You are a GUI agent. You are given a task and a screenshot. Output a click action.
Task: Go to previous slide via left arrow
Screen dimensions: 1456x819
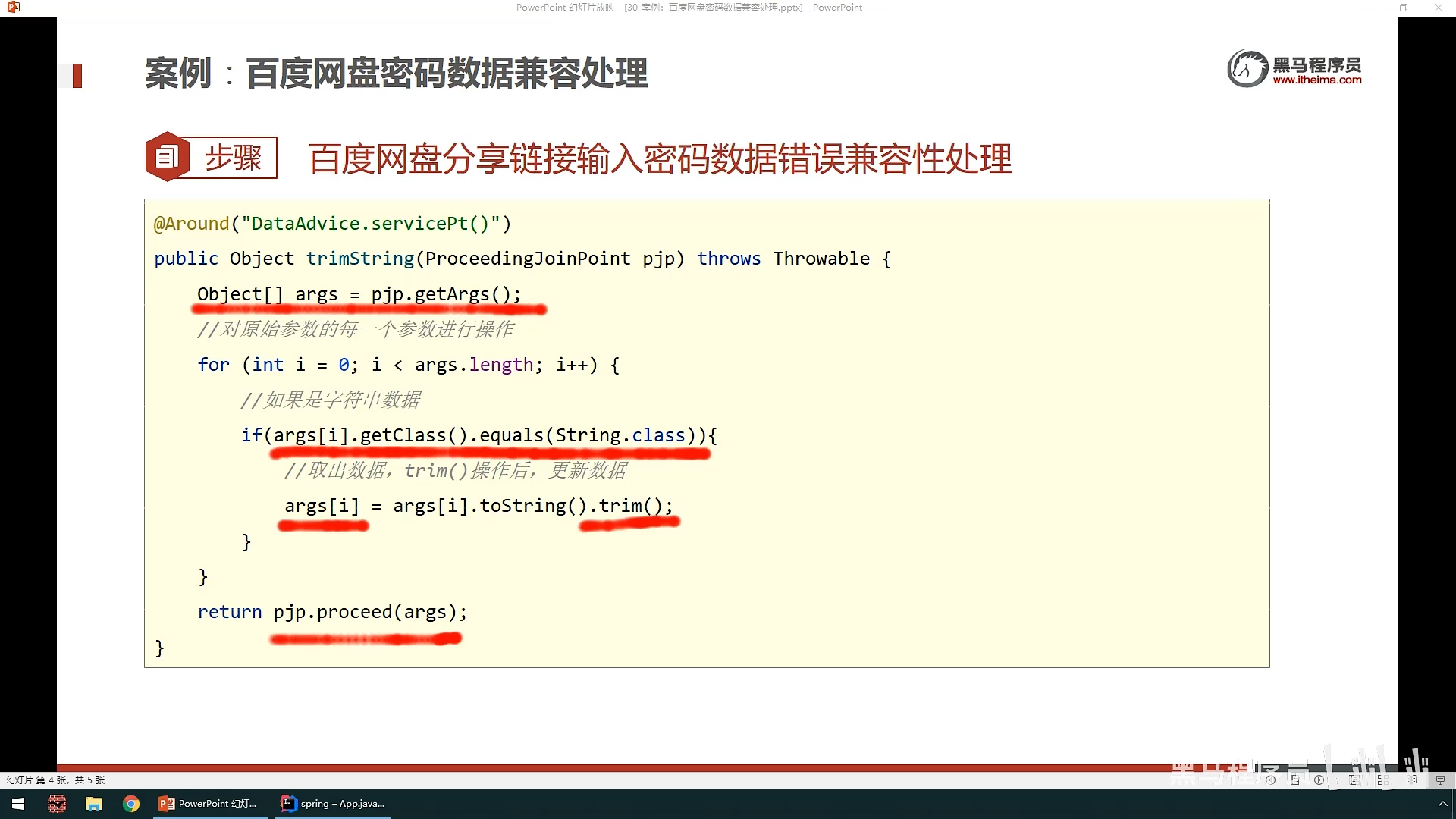(1270, 780)
